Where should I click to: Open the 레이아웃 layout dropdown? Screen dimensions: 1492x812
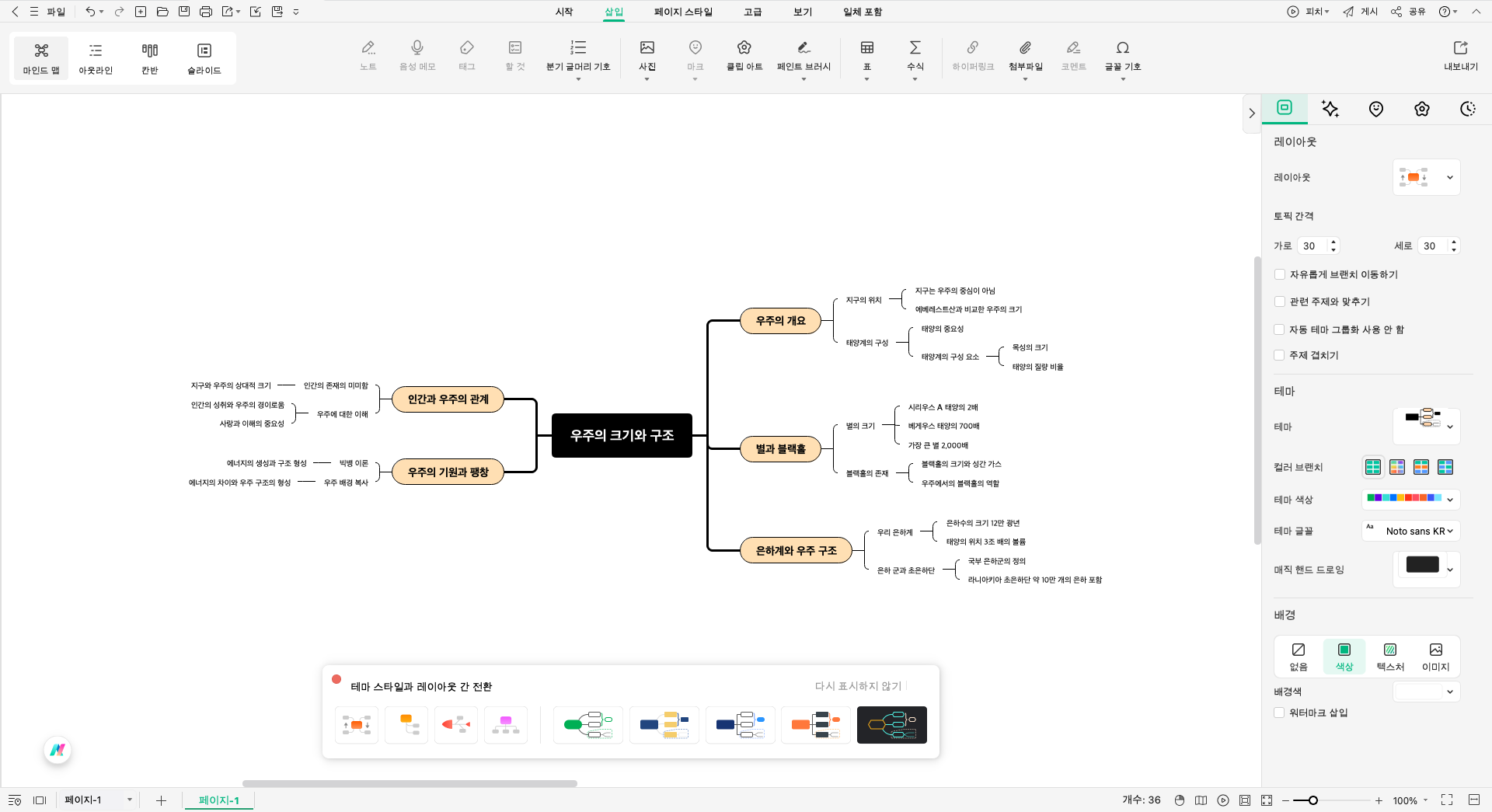click(1427, 177)
